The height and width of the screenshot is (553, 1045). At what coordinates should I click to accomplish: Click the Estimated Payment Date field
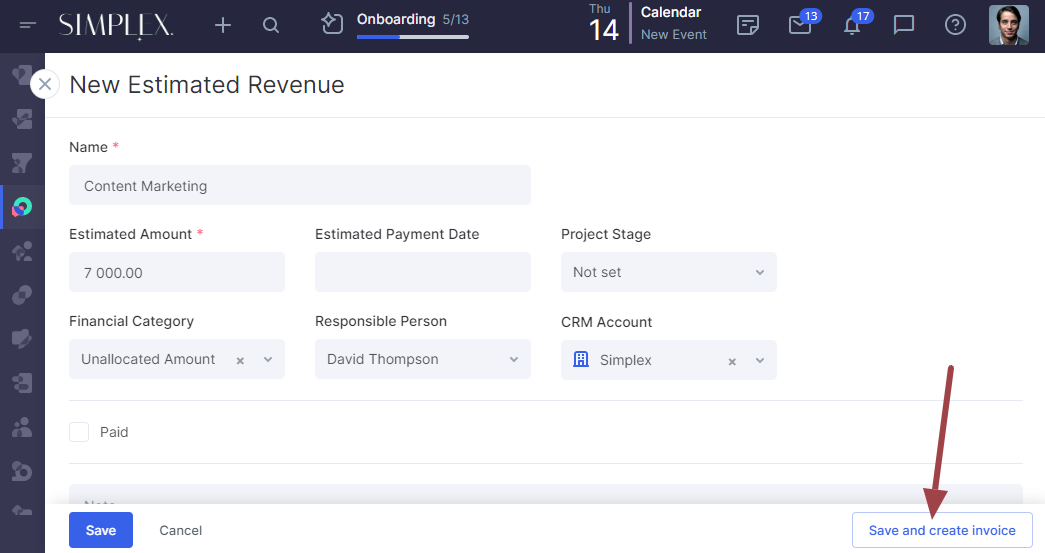(x=422, y=272)
